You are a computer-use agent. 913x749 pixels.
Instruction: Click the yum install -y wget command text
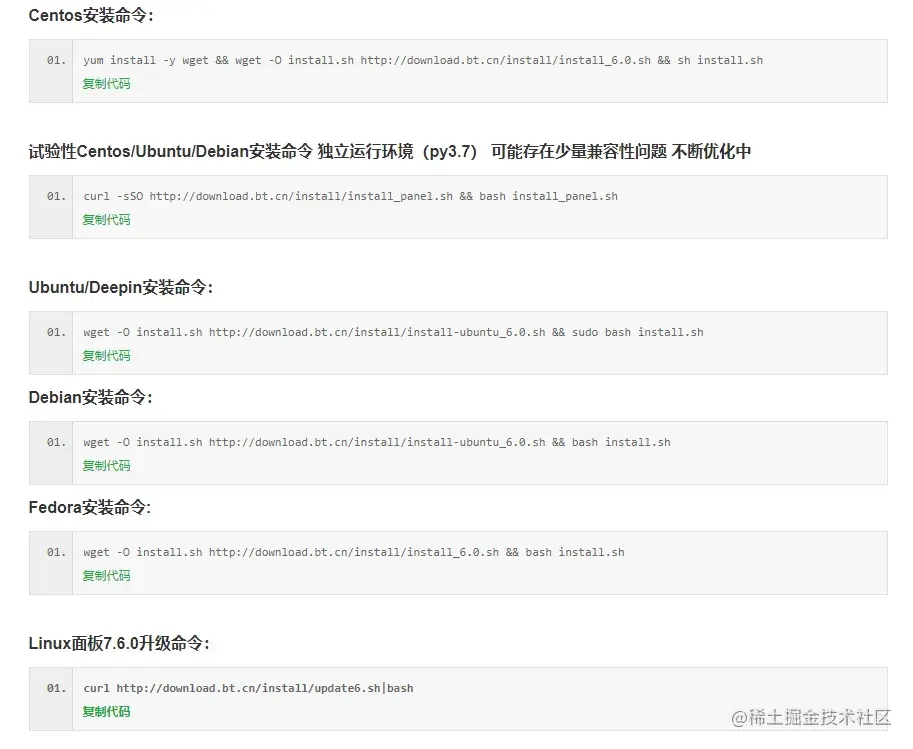pos(423,60)
